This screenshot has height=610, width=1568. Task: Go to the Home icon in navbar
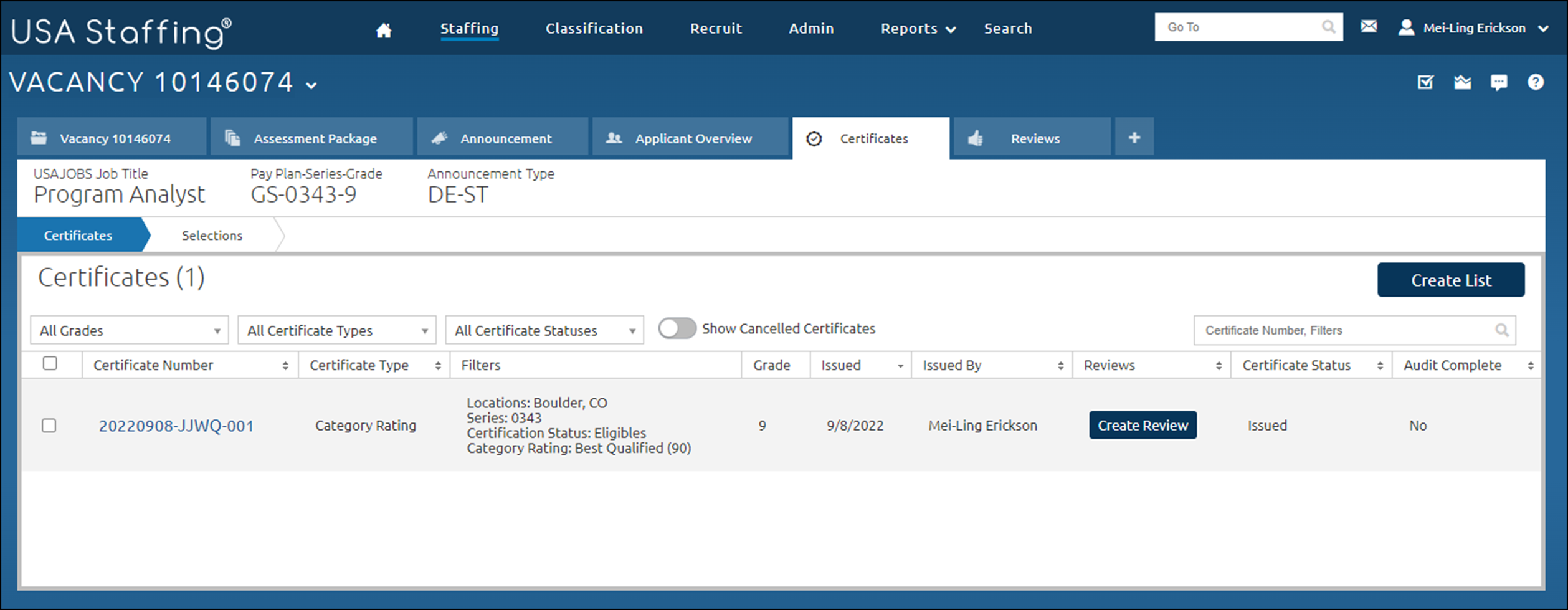coord(384,29)
